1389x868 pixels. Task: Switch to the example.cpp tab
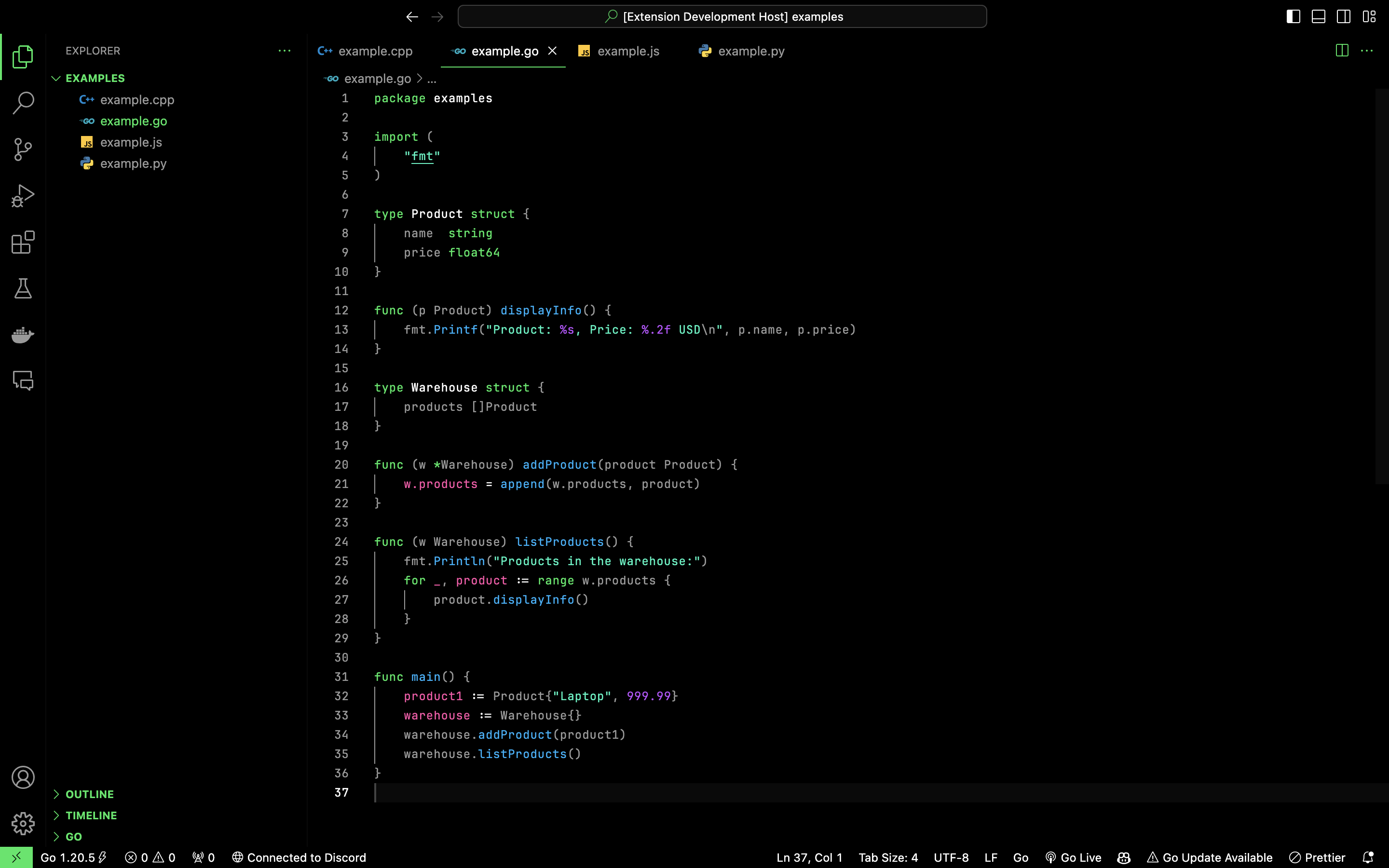[375, 51]
